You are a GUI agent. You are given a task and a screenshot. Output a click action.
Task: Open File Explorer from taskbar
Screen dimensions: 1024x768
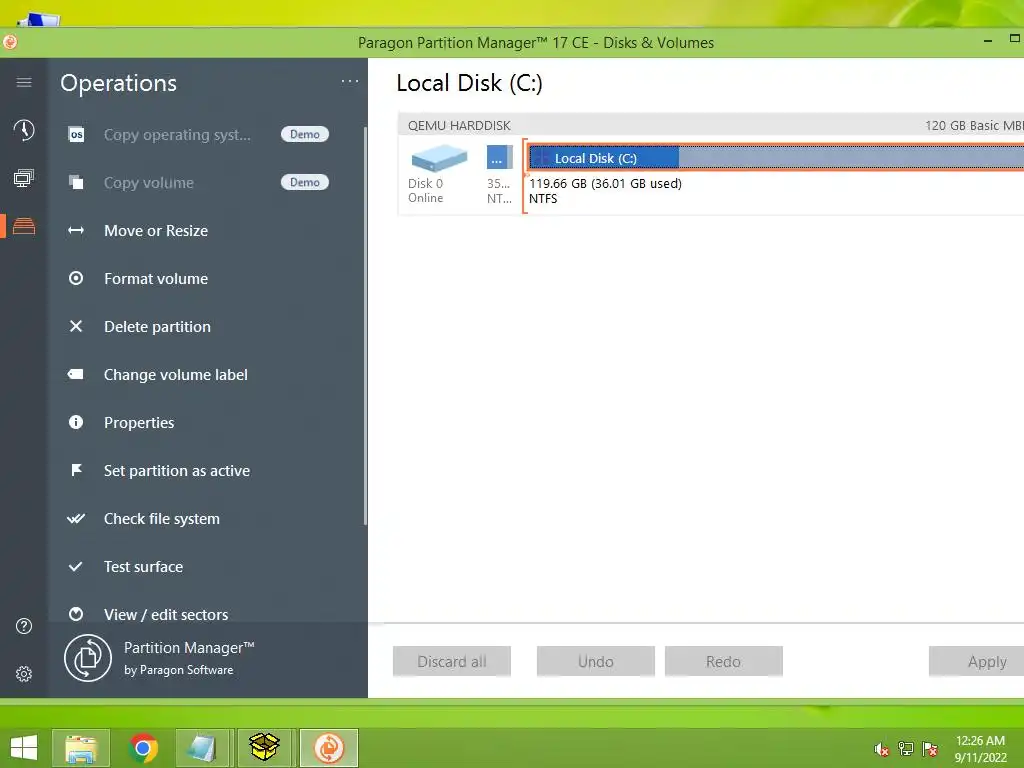[81, 748]
